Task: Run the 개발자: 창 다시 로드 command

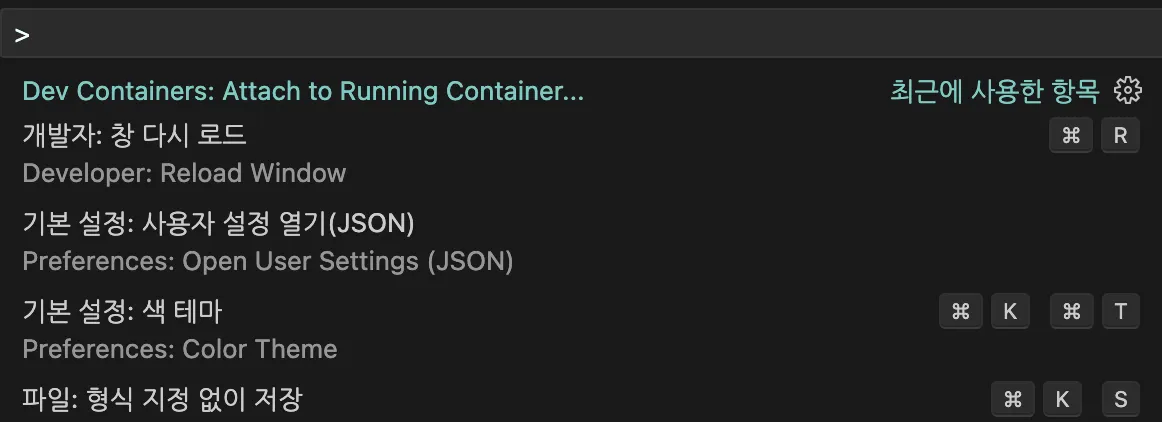Action: [134, 135]
